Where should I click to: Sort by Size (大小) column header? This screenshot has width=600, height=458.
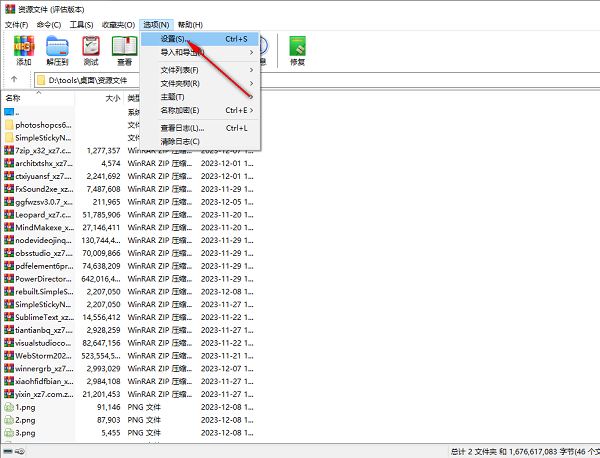99,98
